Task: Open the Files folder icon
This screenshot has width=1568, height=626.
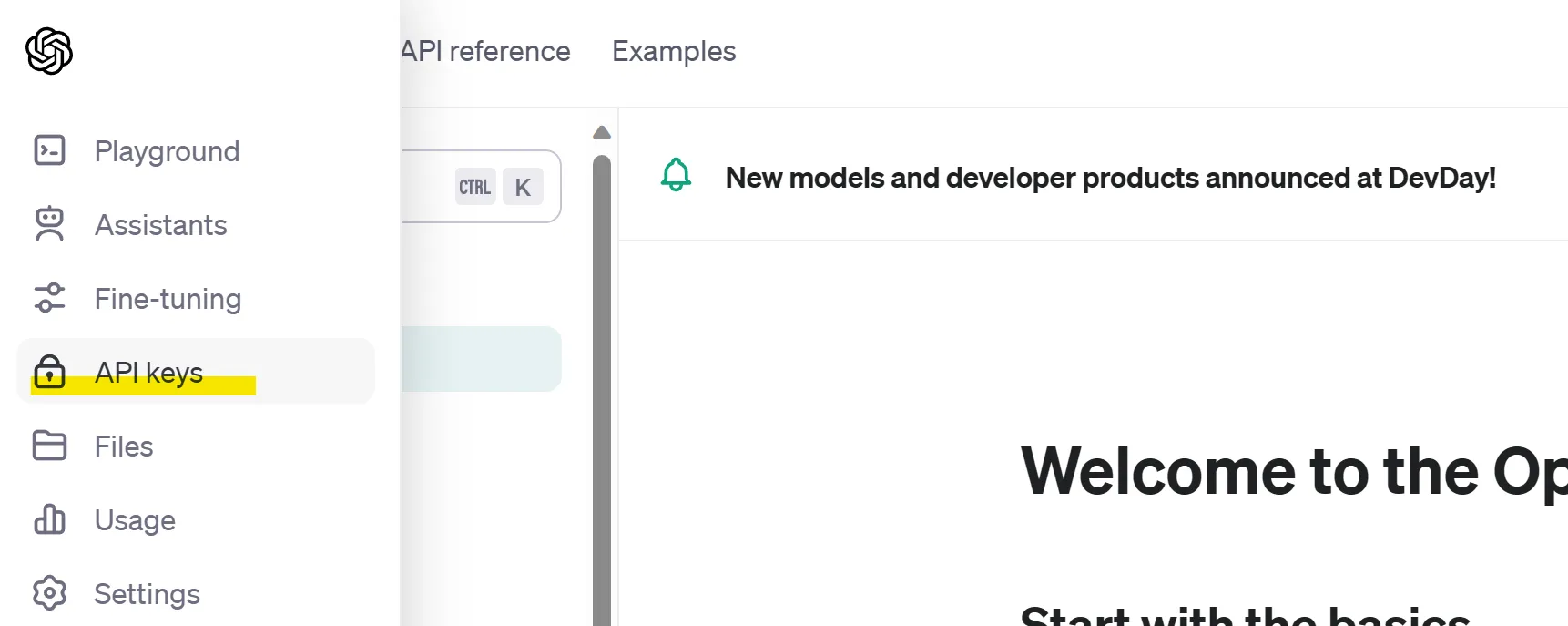Action: click(x=49, y=446)
